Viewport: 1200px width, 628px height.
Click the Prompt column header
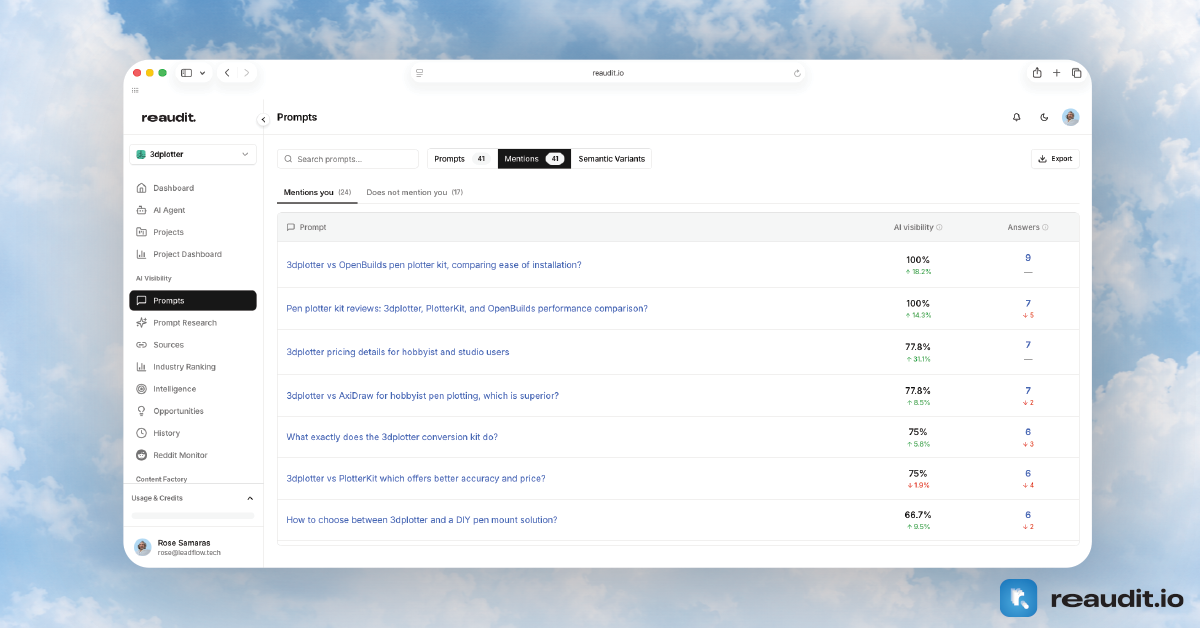[306, 227]
